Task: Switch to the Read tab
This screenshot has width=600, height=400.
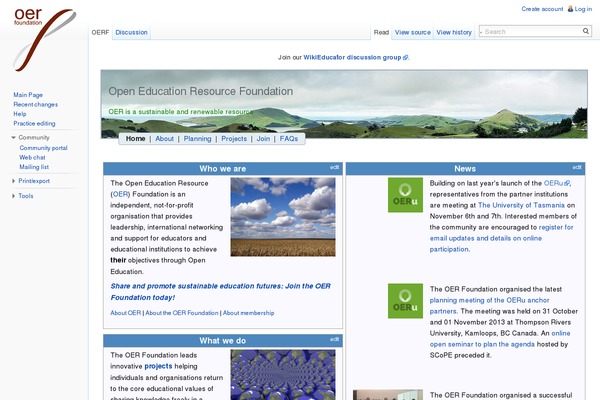Action: click(381, 33)
